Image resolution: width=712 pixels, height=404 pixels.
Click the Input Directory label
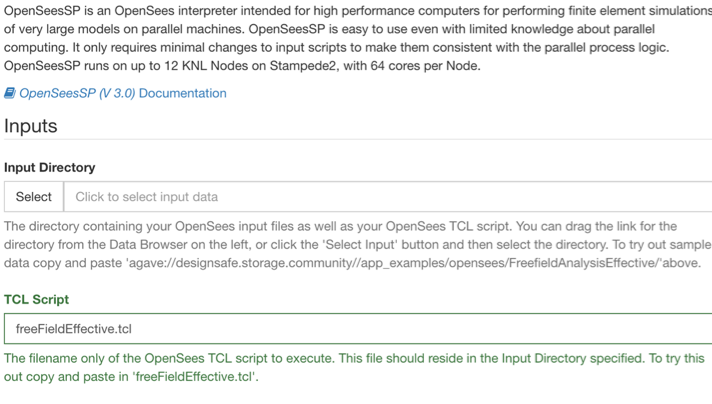tap(49, 168)
